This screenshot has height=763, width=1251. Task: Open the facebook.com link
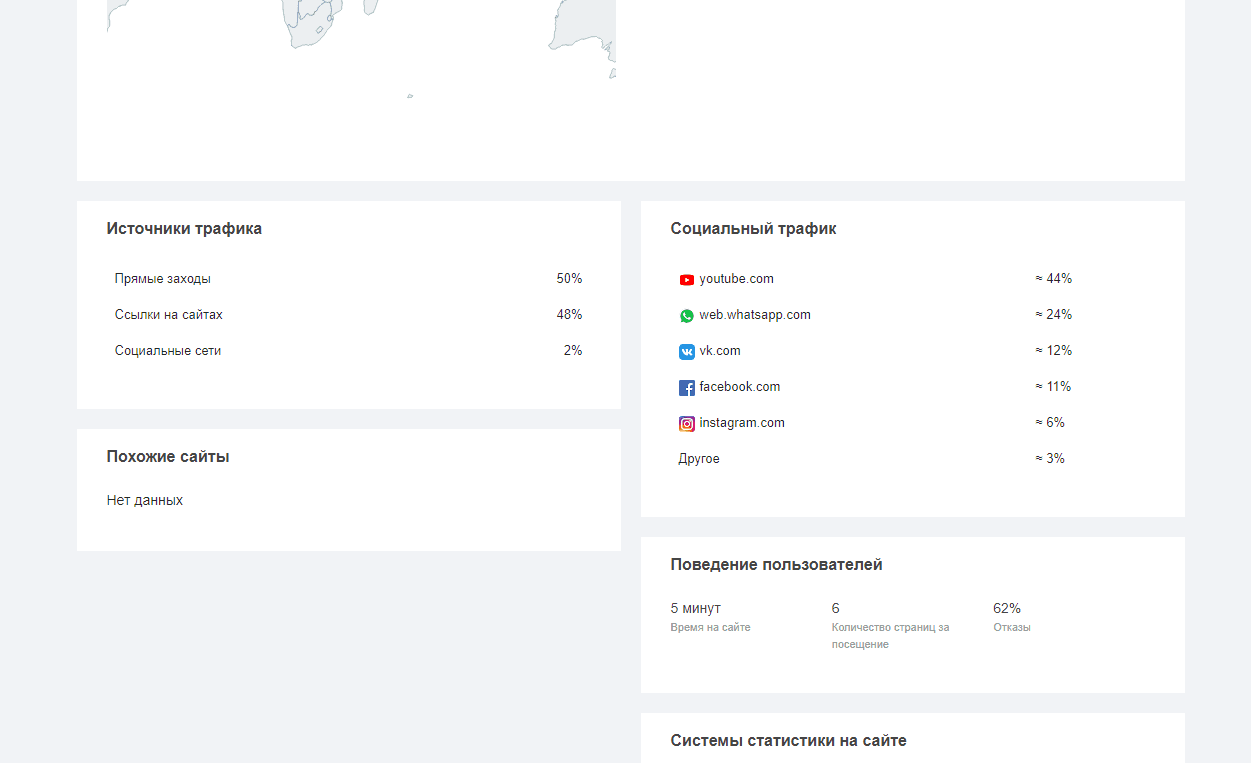(x=739, y=387)
